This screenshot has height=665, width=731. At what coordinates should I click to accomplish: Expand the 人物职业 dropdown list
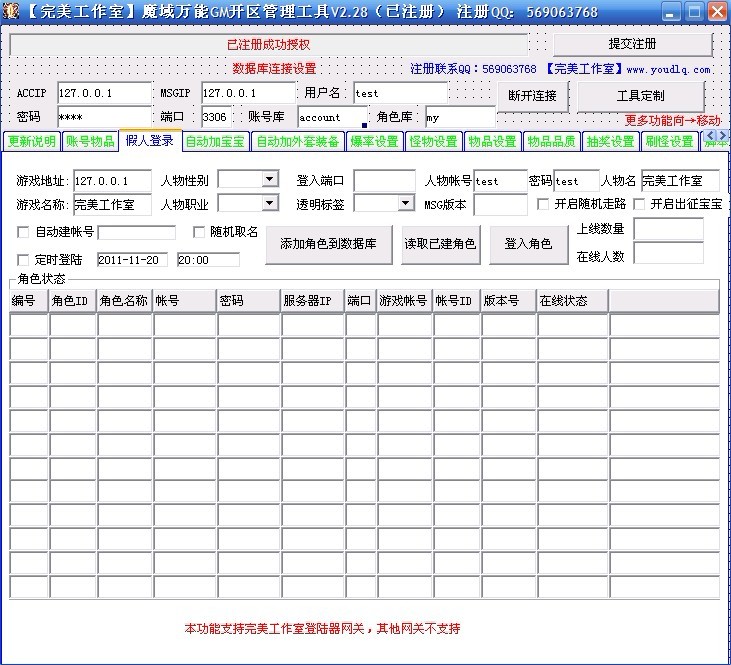point(269,204)
